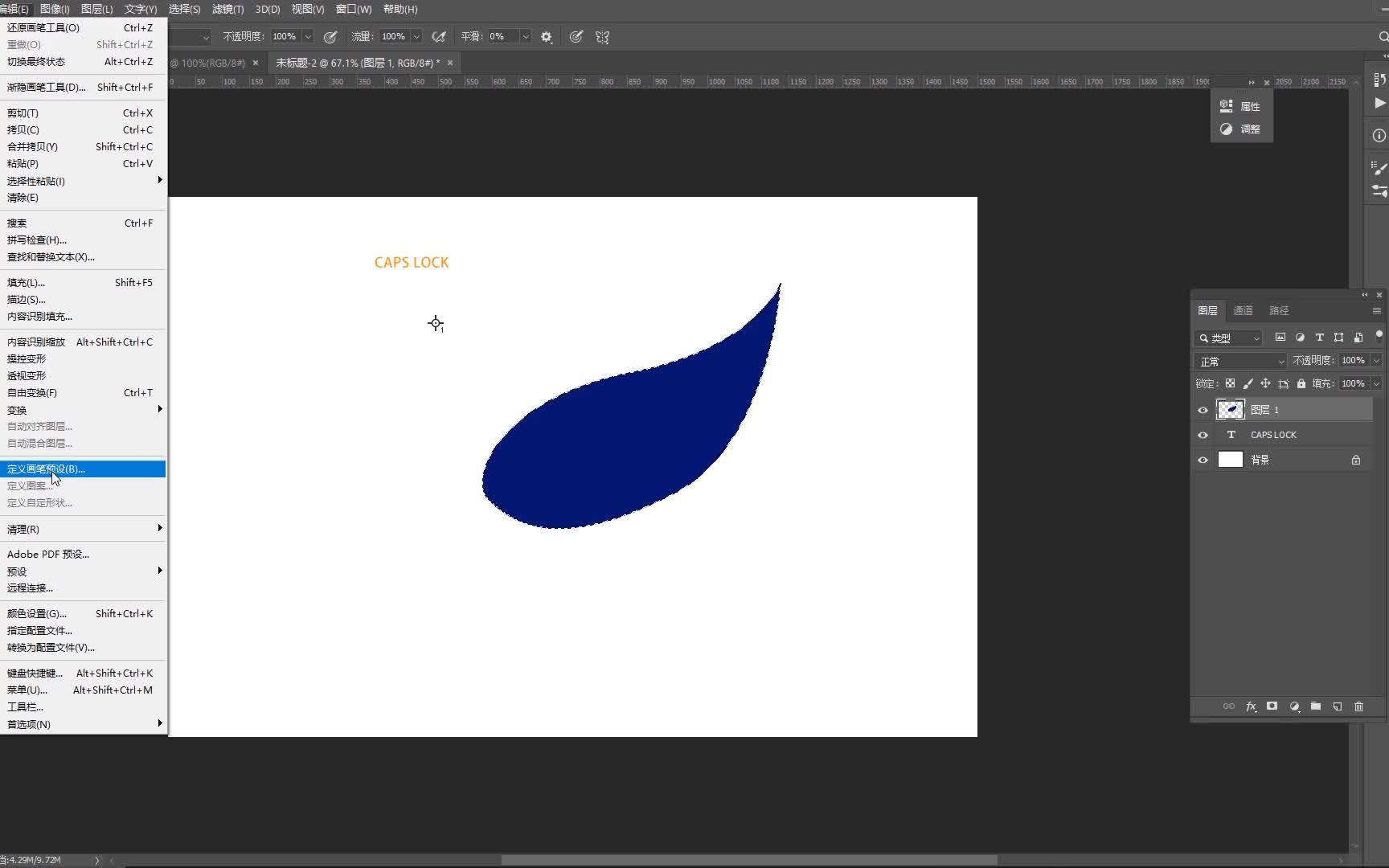Screen dimensions: 1389x868
Task: Click the search magnifier icon at top right
Action: [1383, 37]
